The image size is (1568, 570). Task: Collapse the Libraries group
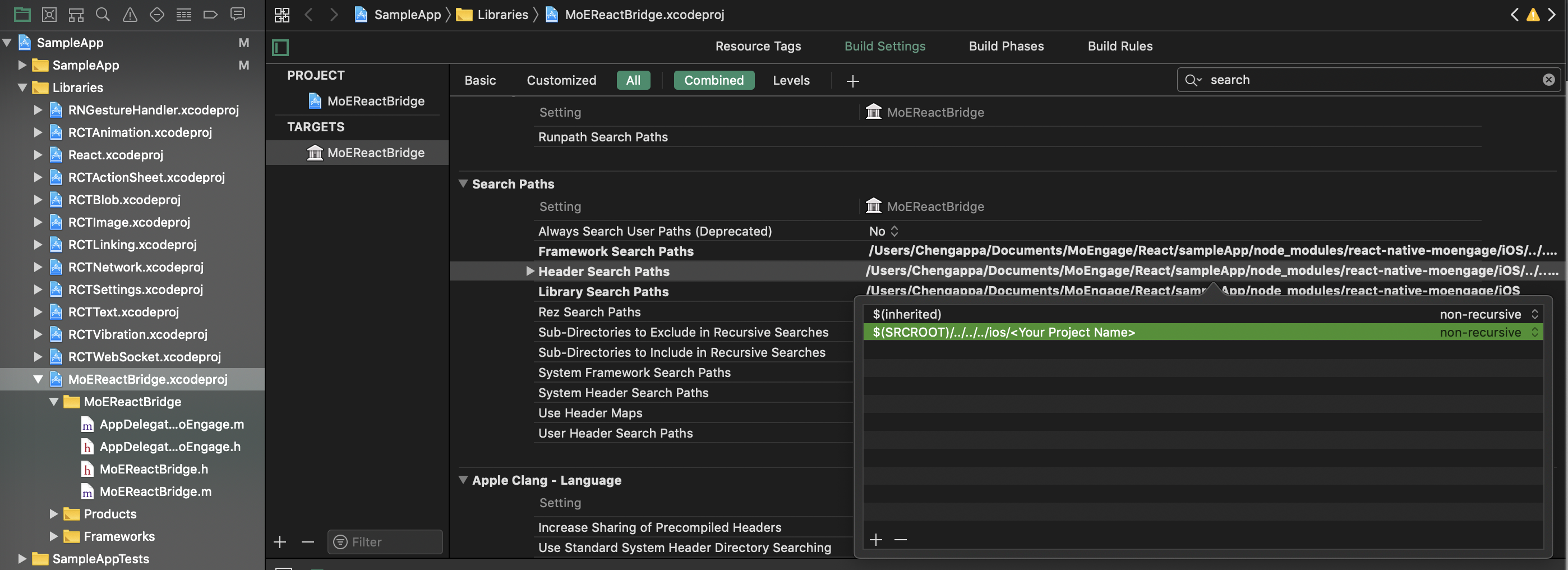point(22,88)
